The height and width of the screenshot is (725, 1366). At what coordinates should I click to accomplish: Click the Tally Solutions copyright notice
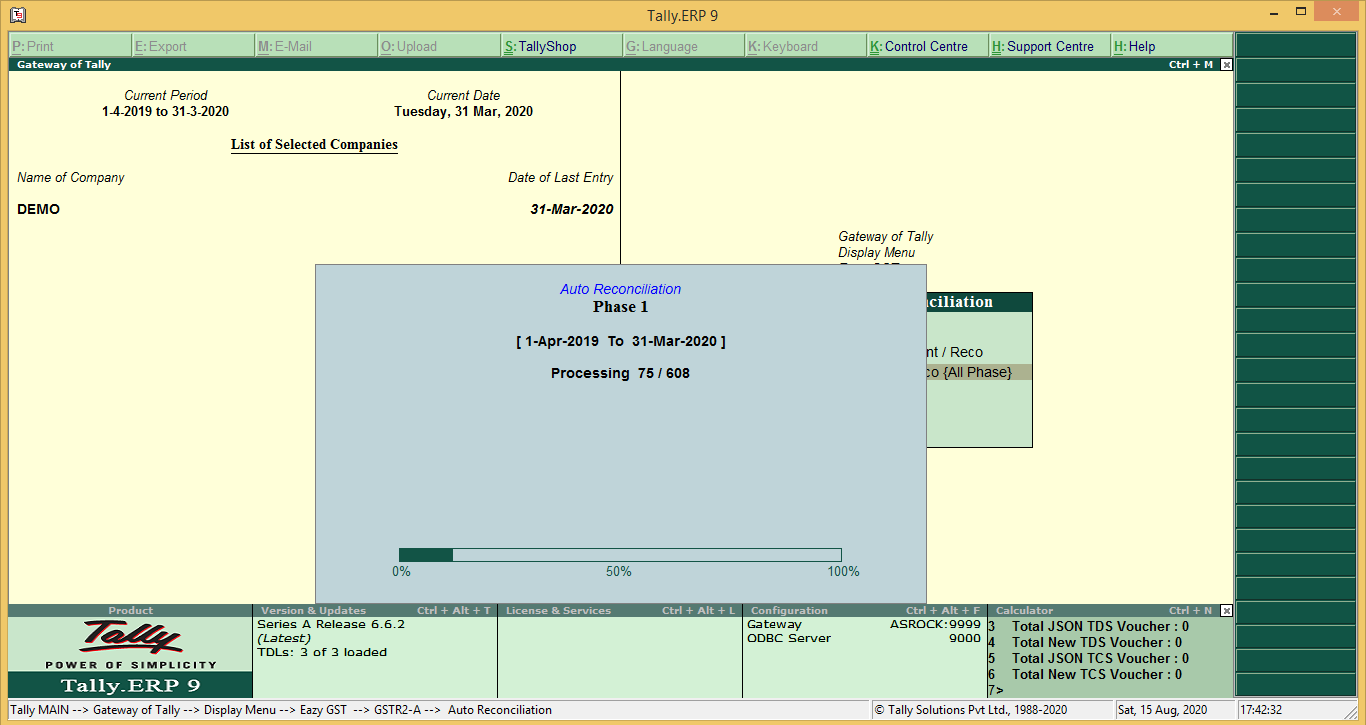[x=970, y=710]
